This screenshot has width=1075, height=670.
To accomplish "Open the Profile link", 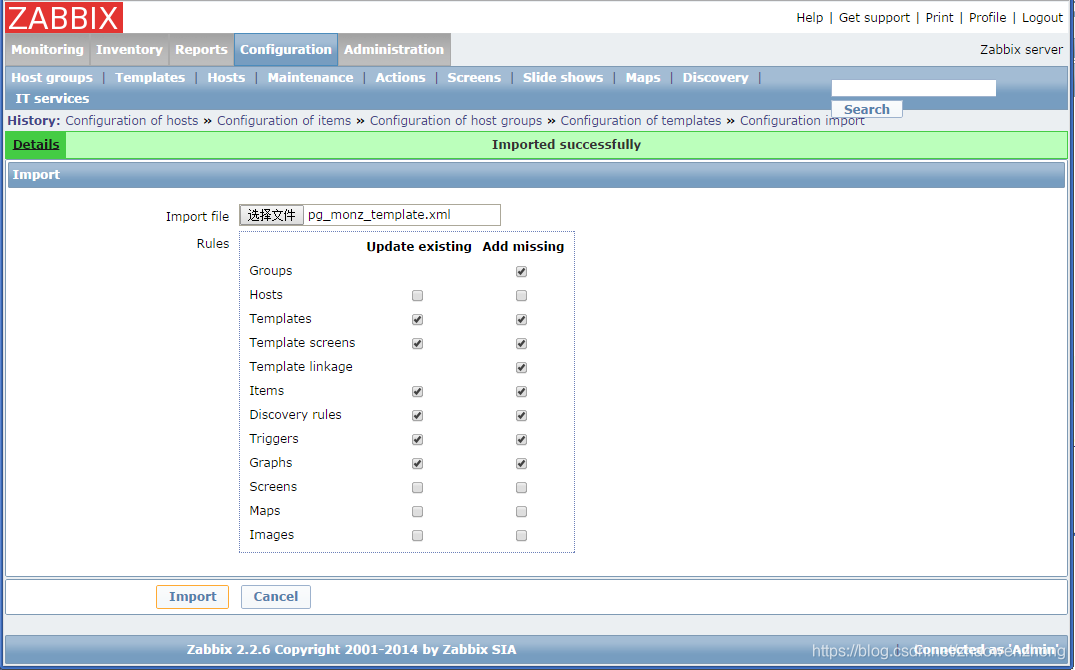I will coord(987,18).
